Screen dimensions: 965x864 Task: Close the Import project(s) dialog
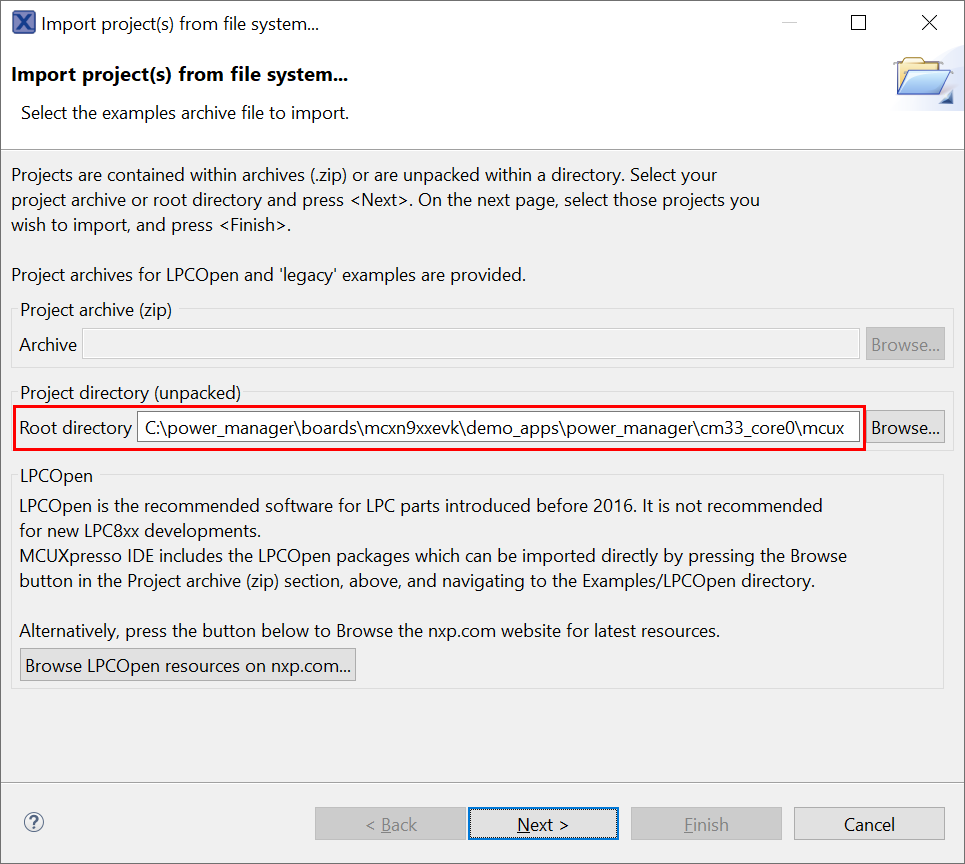(929, 24)
